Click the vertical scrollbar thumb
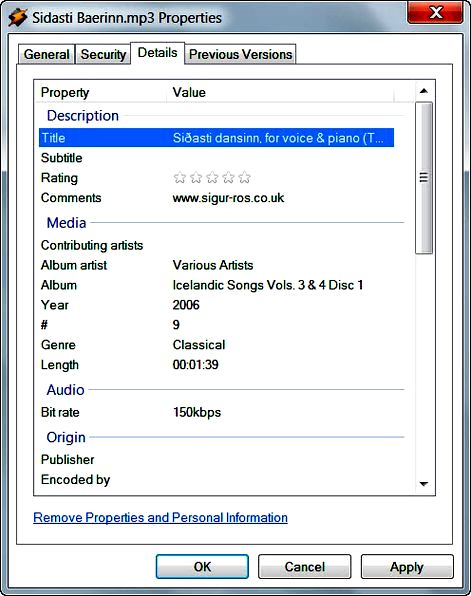 tap(424, 178)
